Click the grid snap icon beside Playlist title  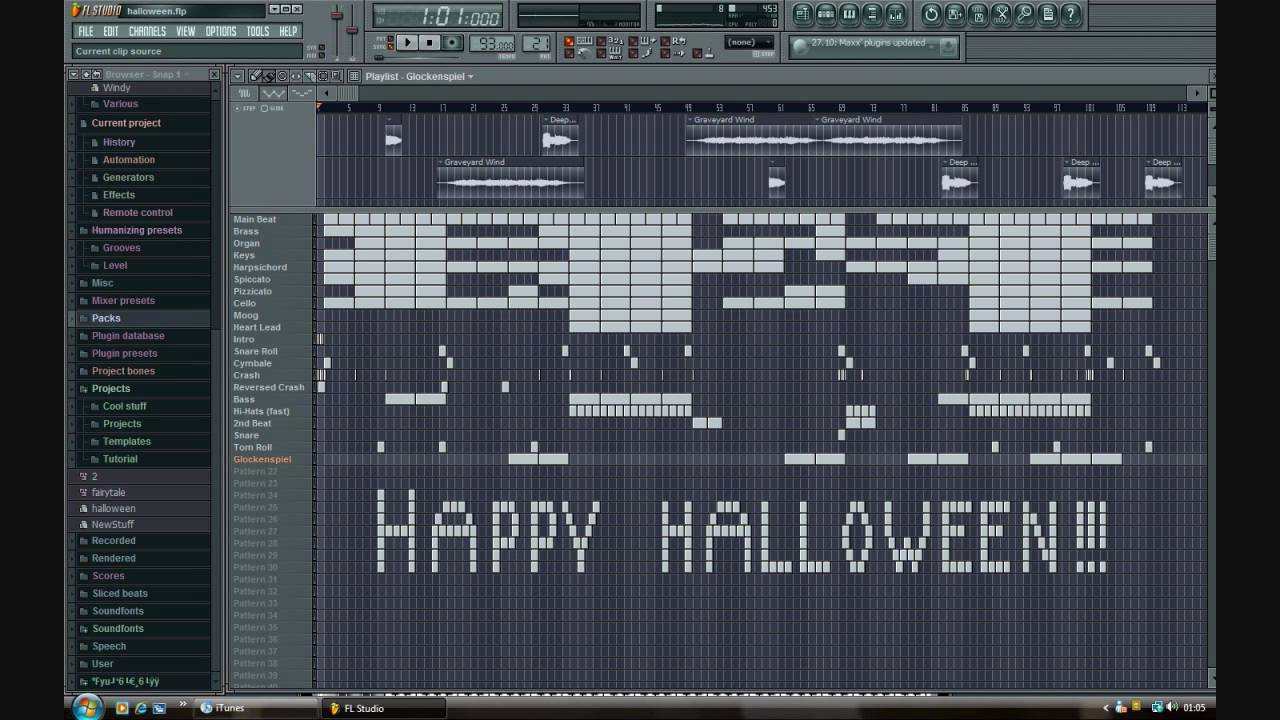[354, 76]
